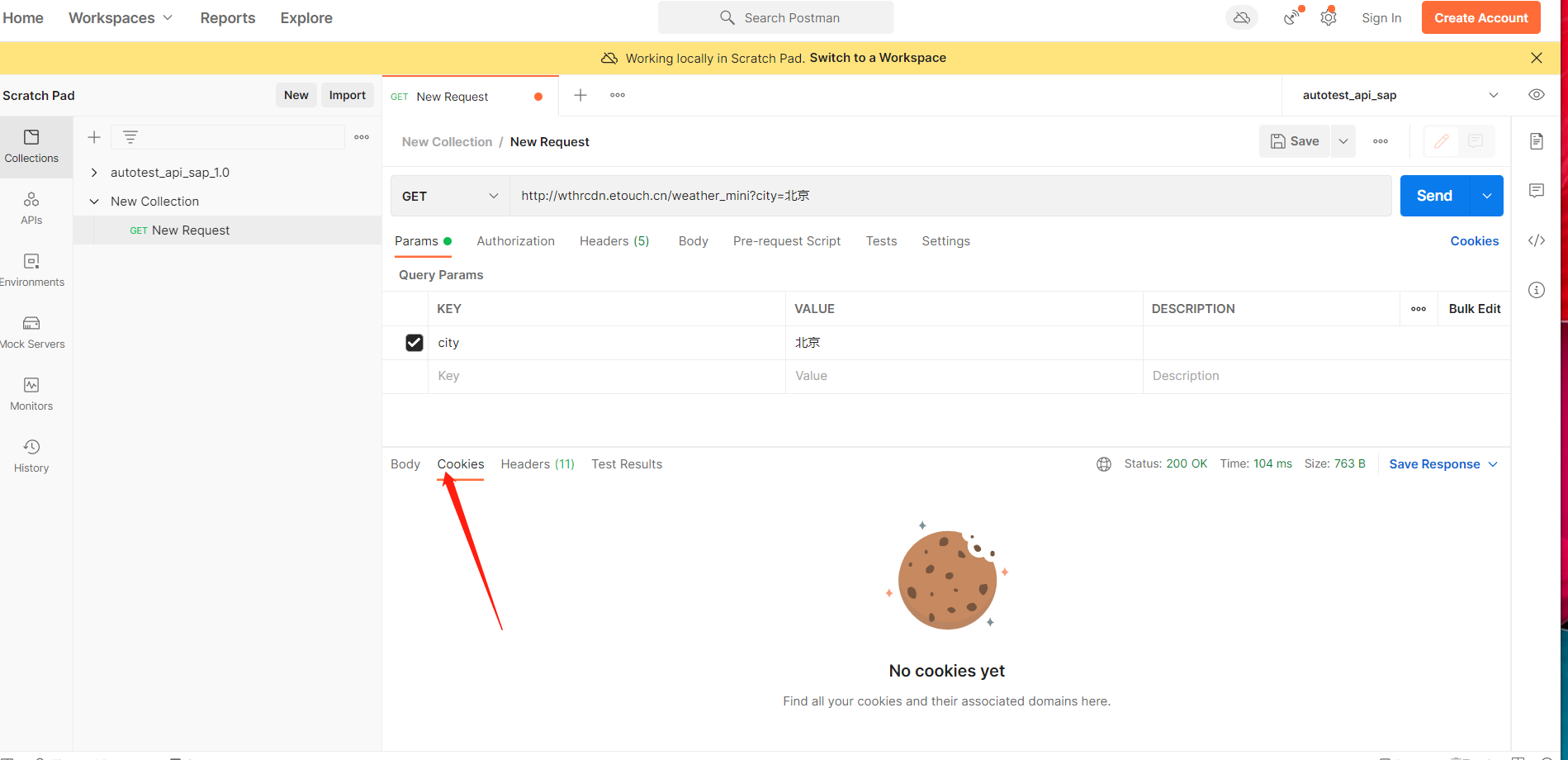Image resolution: width=1568 pixels, height=760 pixels.
Task: Click the comment mode icon beside the pencil
Action: click(1476, 141)
